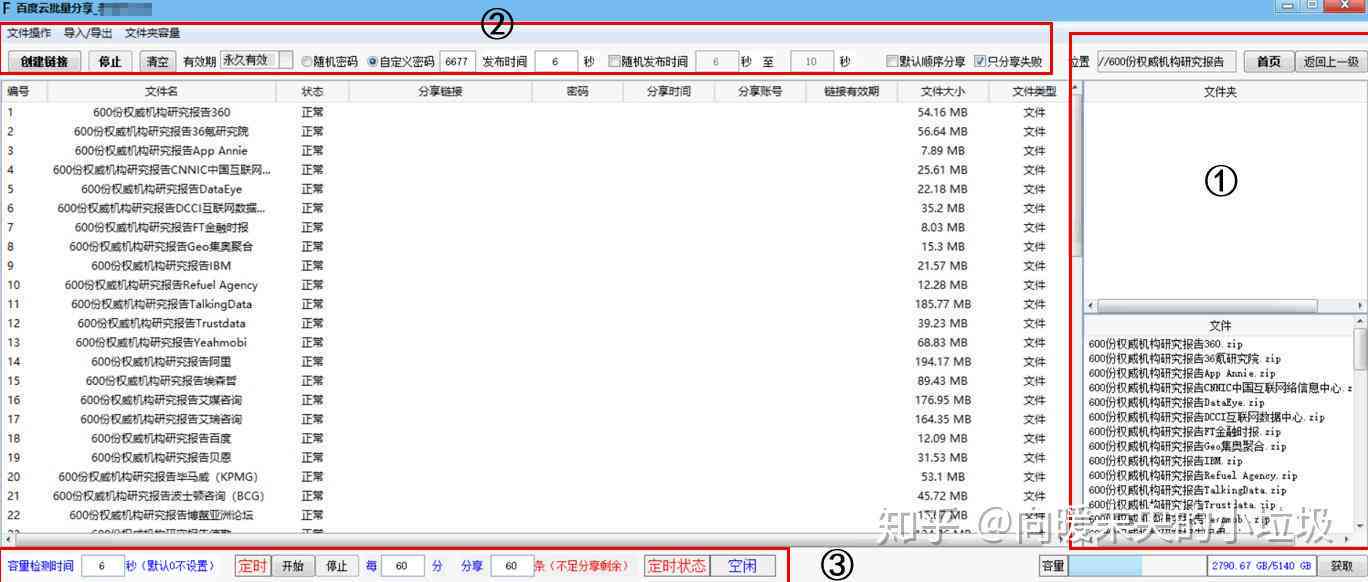Select table row 600份权威机构研究报告TalkingData
The image size is (1368, 582).
click(x=534, y=304)
